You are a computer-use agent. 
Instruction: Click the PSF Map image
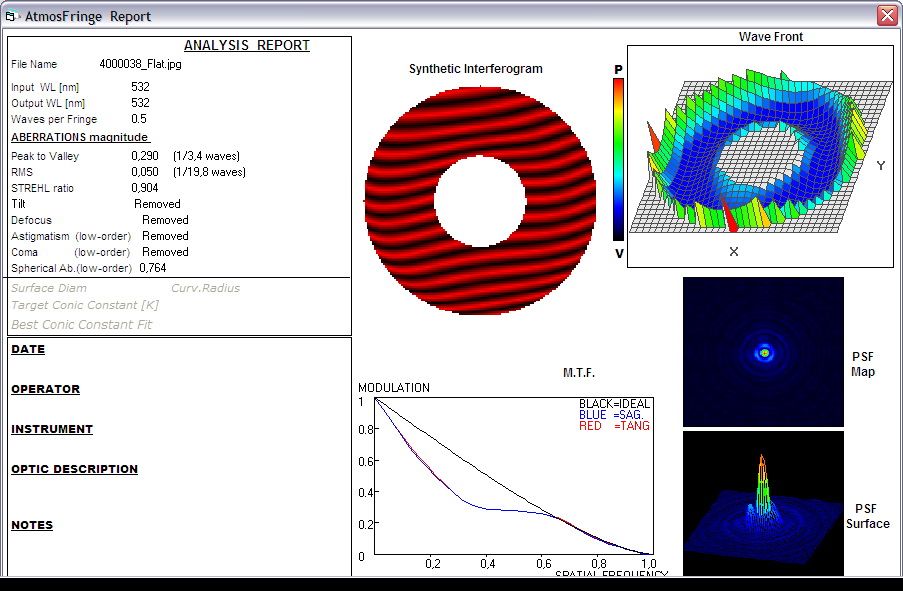763,352
